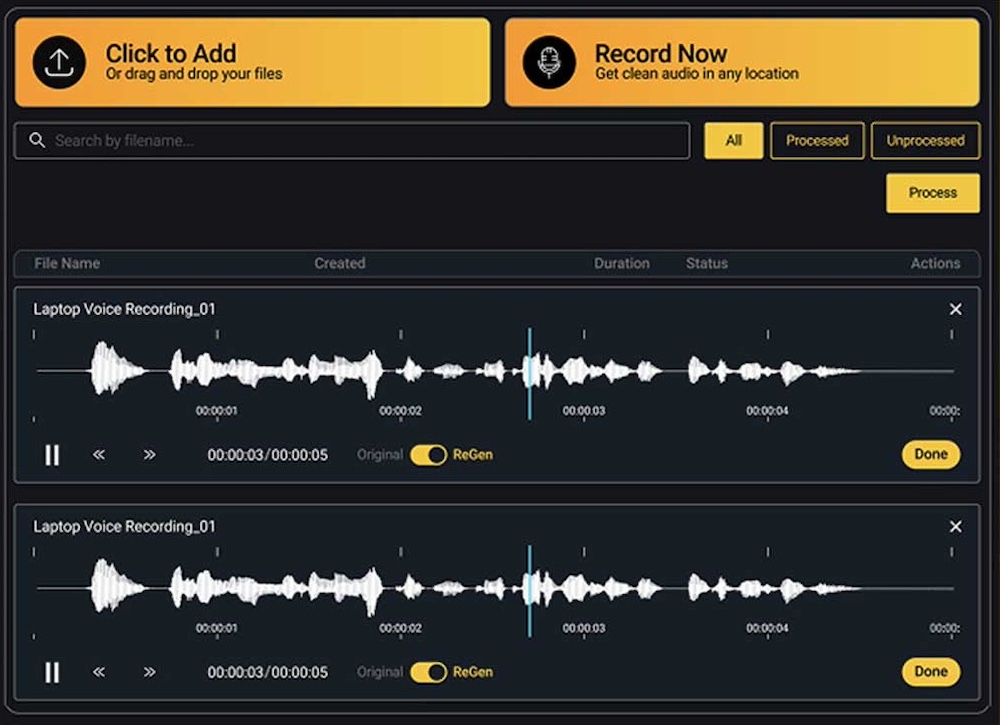1000x725 pixels.
Task: Toggle Original/ReGen switch on first recording
Action: pos(429,455)
